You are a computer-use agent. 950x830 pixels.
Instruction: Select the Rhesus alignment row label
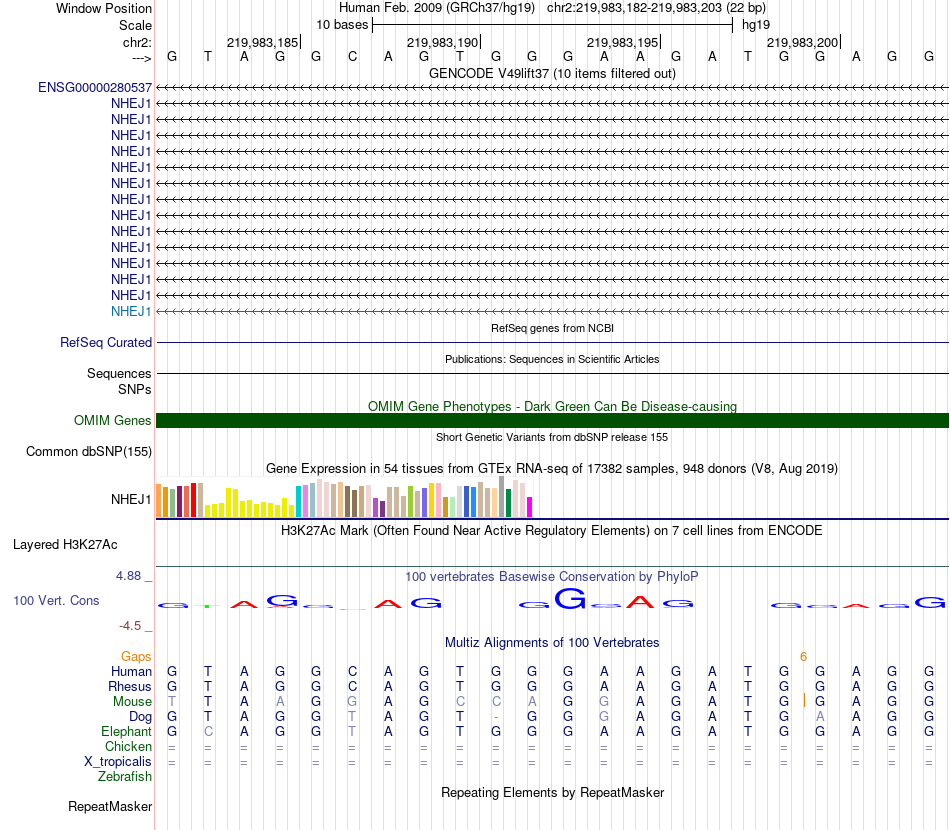pos(130,686)
